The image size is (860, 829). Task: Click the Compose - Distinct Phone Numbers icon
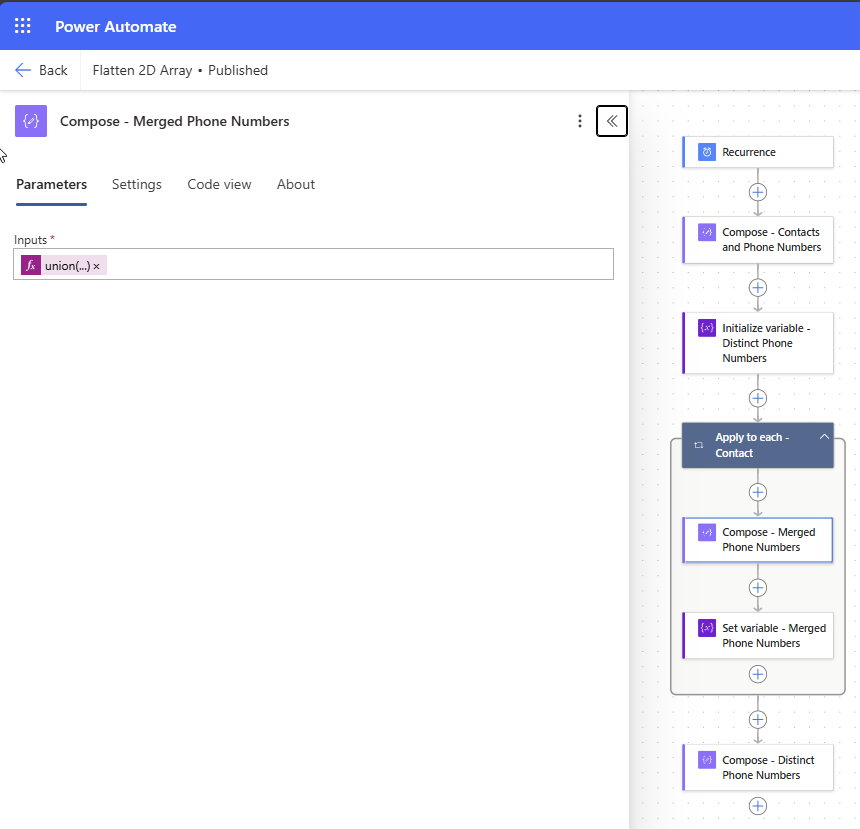click(x=706, y=760)
